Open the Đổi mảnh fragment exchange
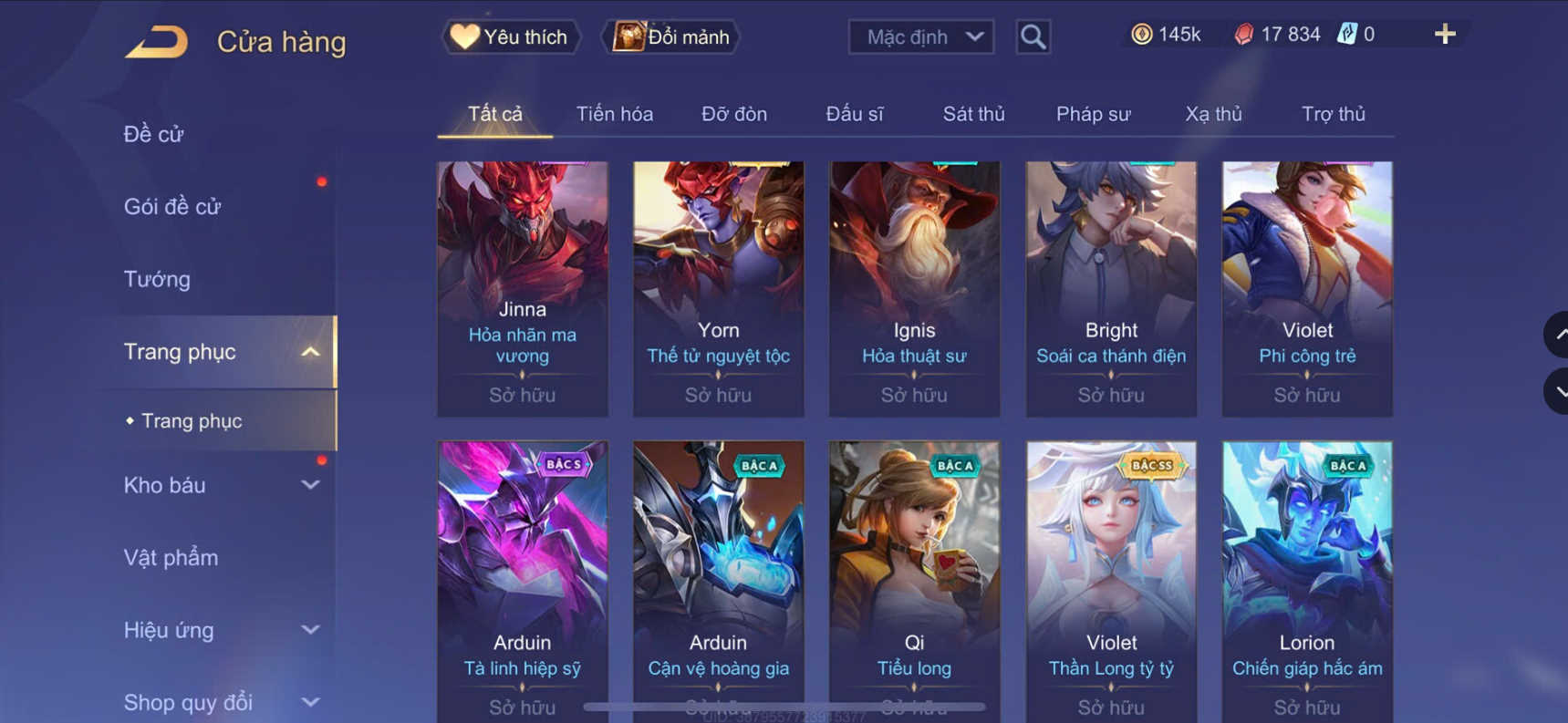Image resolution: width=1568 pixels, height=723 pixels. click(x=671, y=37)
